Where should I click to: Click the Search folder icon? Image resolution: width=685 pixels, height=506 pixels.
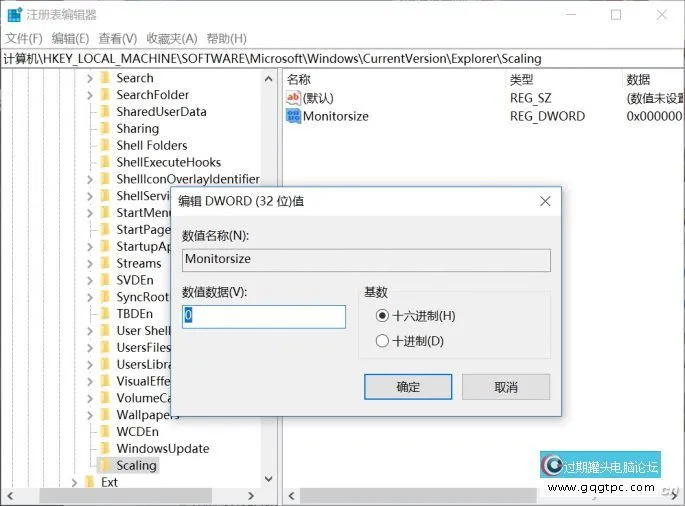click(x=105, y=78)
